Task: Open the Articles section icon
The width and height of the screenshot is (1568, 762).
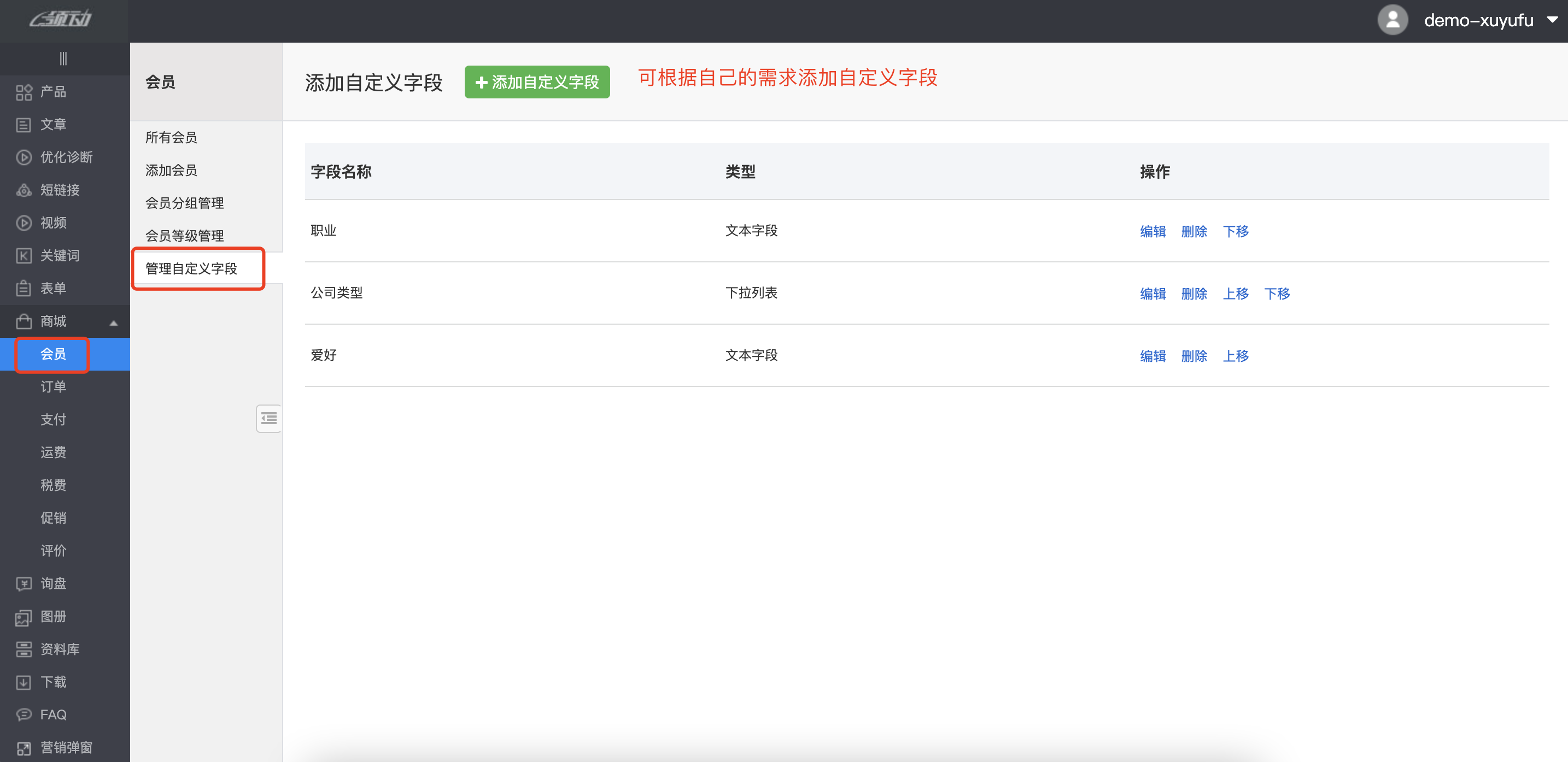Action: [23, 125]
